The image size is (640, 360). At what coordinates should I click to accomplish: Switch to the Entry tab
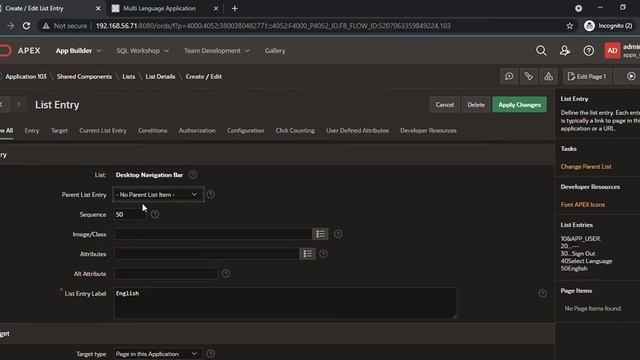click(x=32, y=131)
